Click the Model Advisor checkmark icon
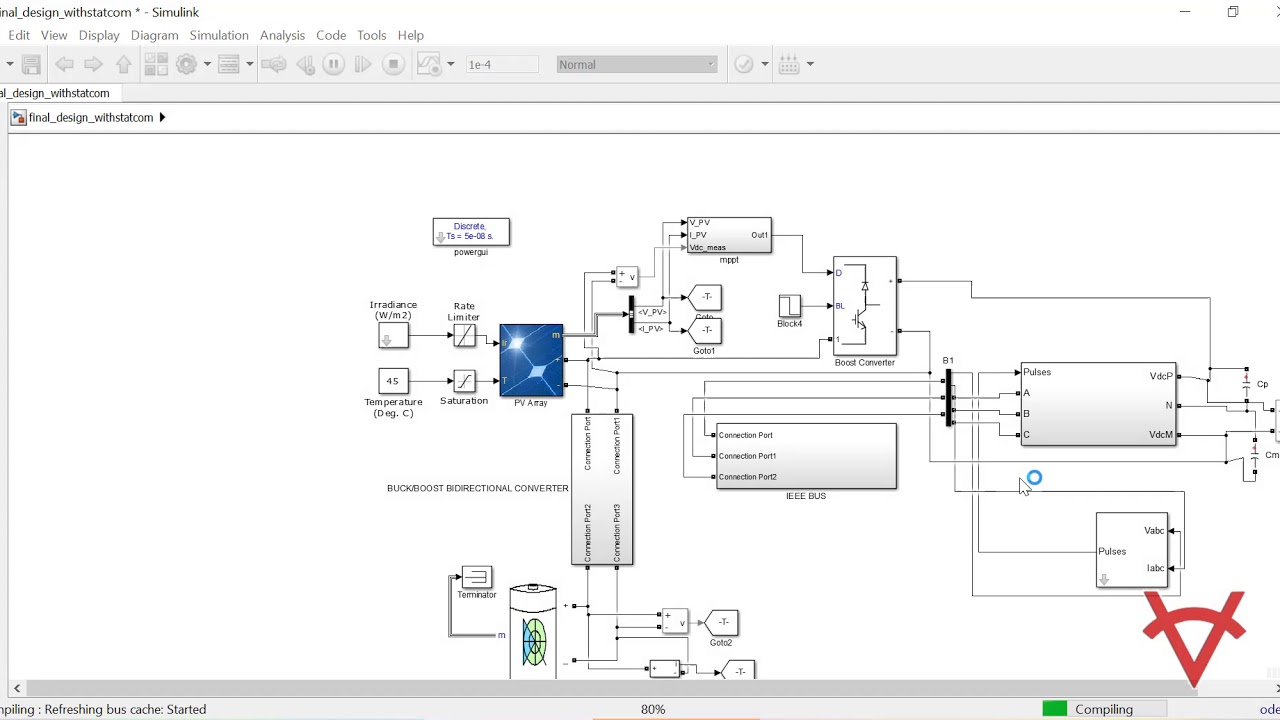 pos(744,64)
